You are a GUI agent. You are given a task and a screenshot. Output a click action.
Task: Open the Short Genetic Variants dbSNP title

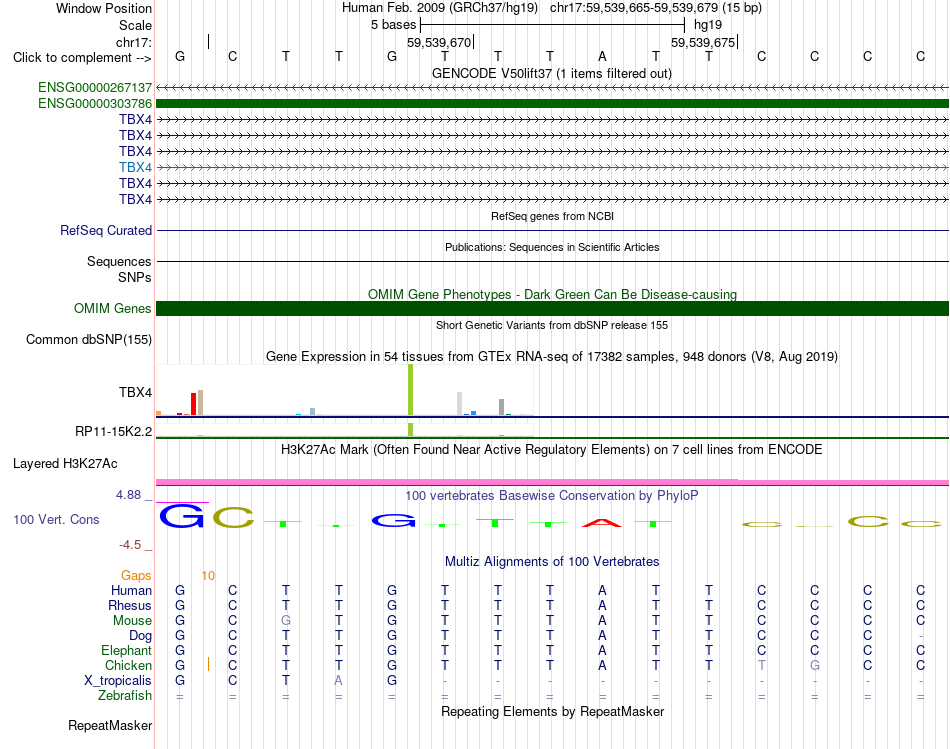(x=552, y=325)
